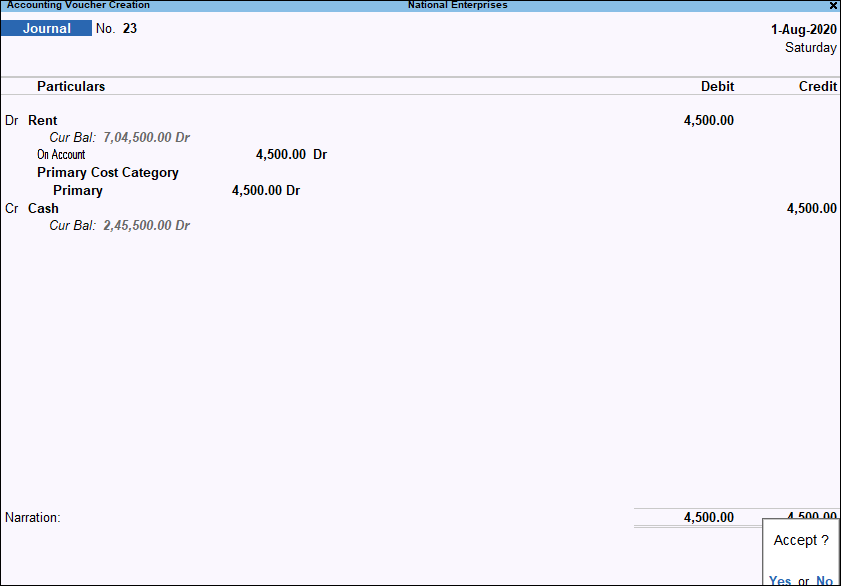
Task: Confirm the voucher by choosing Yes
Action: click(x=779, y=580)
